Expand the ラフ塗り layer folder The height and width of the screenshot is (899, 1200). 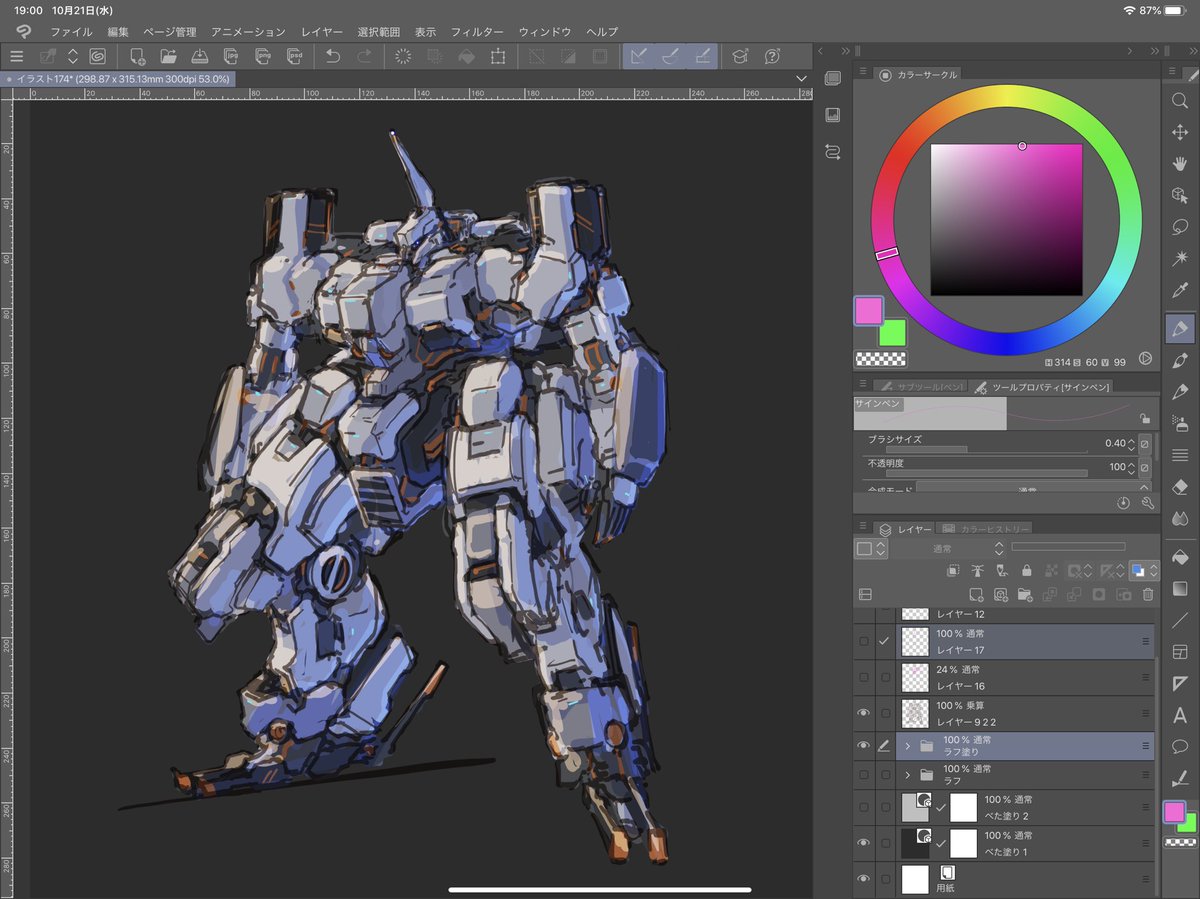pos(908,746)
